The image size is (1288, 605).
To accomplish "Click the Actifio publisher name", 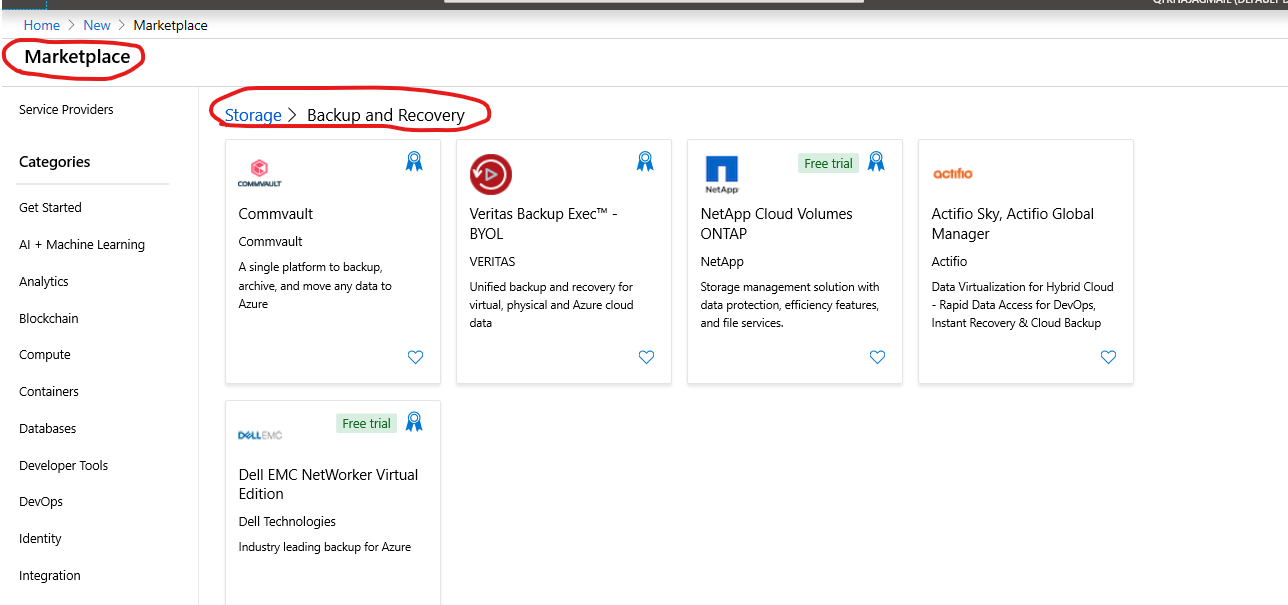I will tap(950, 262).
